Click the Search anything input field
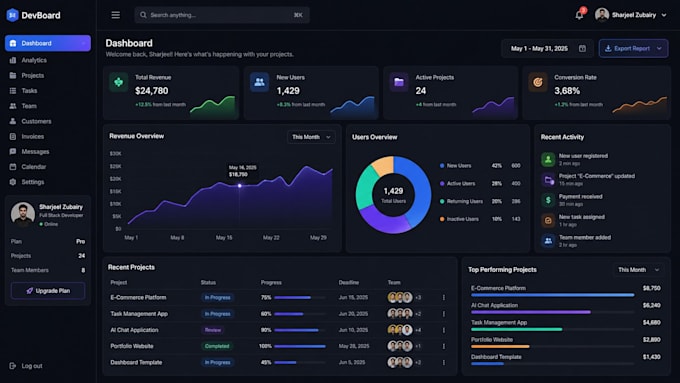The image size is (680, 383). [222, 15]
